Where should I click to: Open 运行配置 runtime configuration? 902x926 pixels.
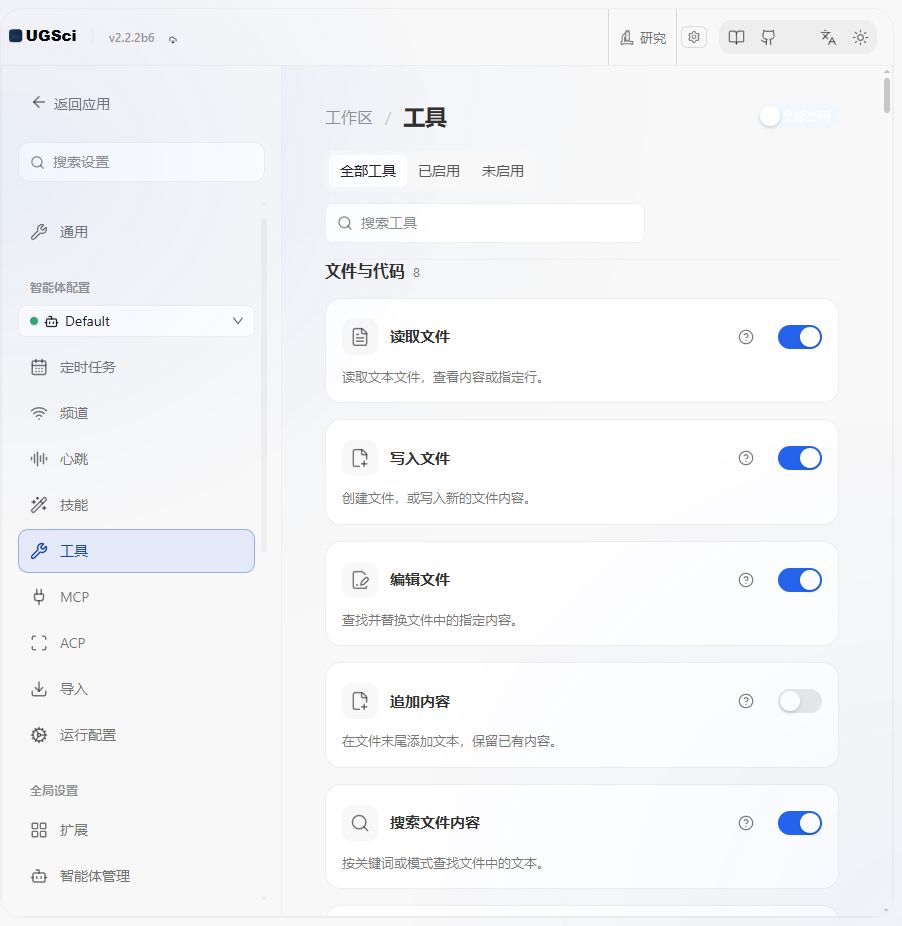(x=136, y=735)
